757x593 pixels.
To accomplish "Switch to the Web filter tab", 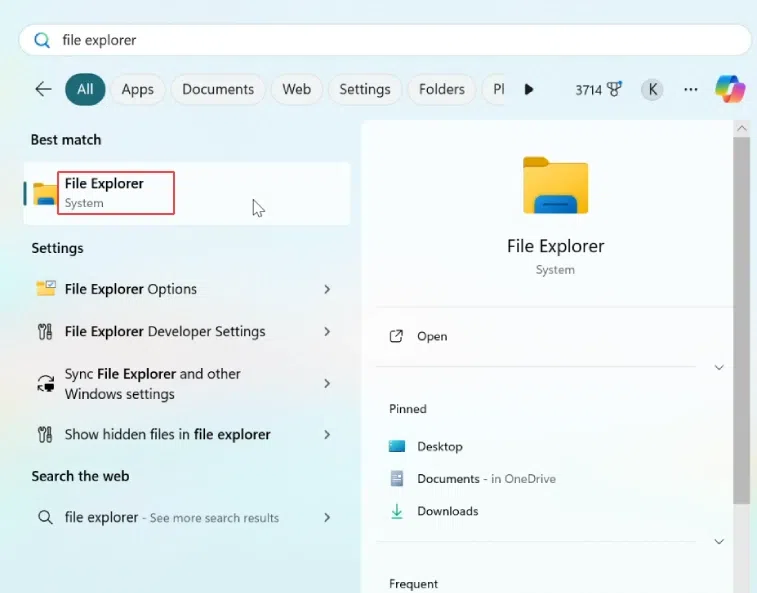I will point(296,89).
